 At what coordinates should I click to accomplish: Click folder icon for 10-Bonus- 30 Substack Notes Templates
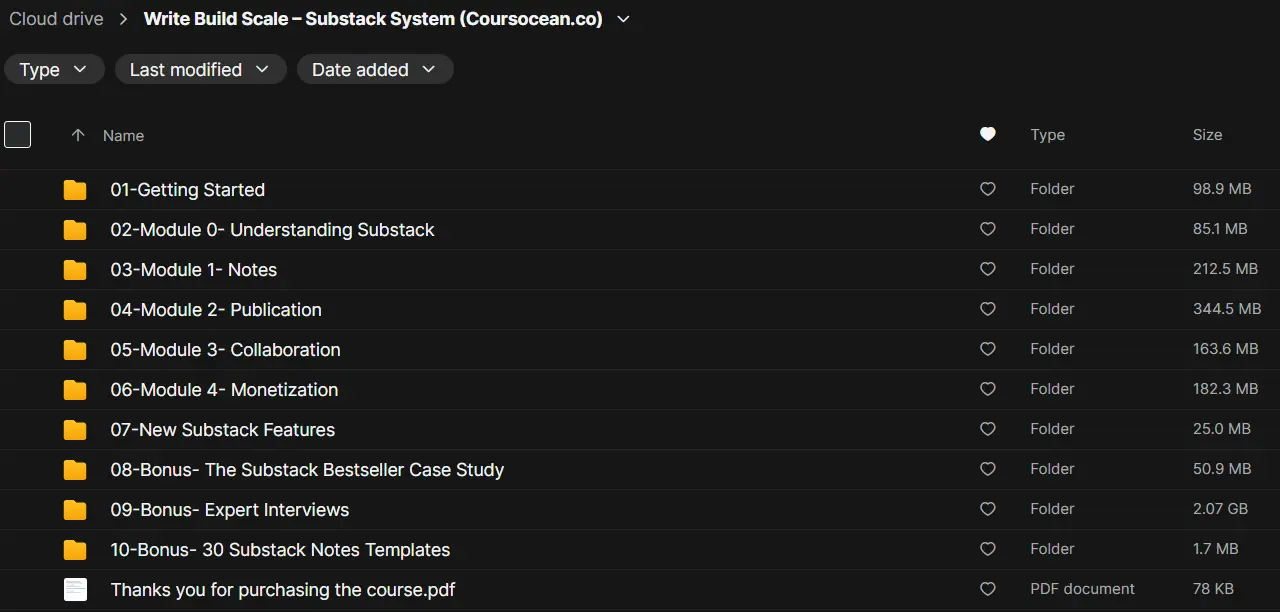tap(75, 550)
